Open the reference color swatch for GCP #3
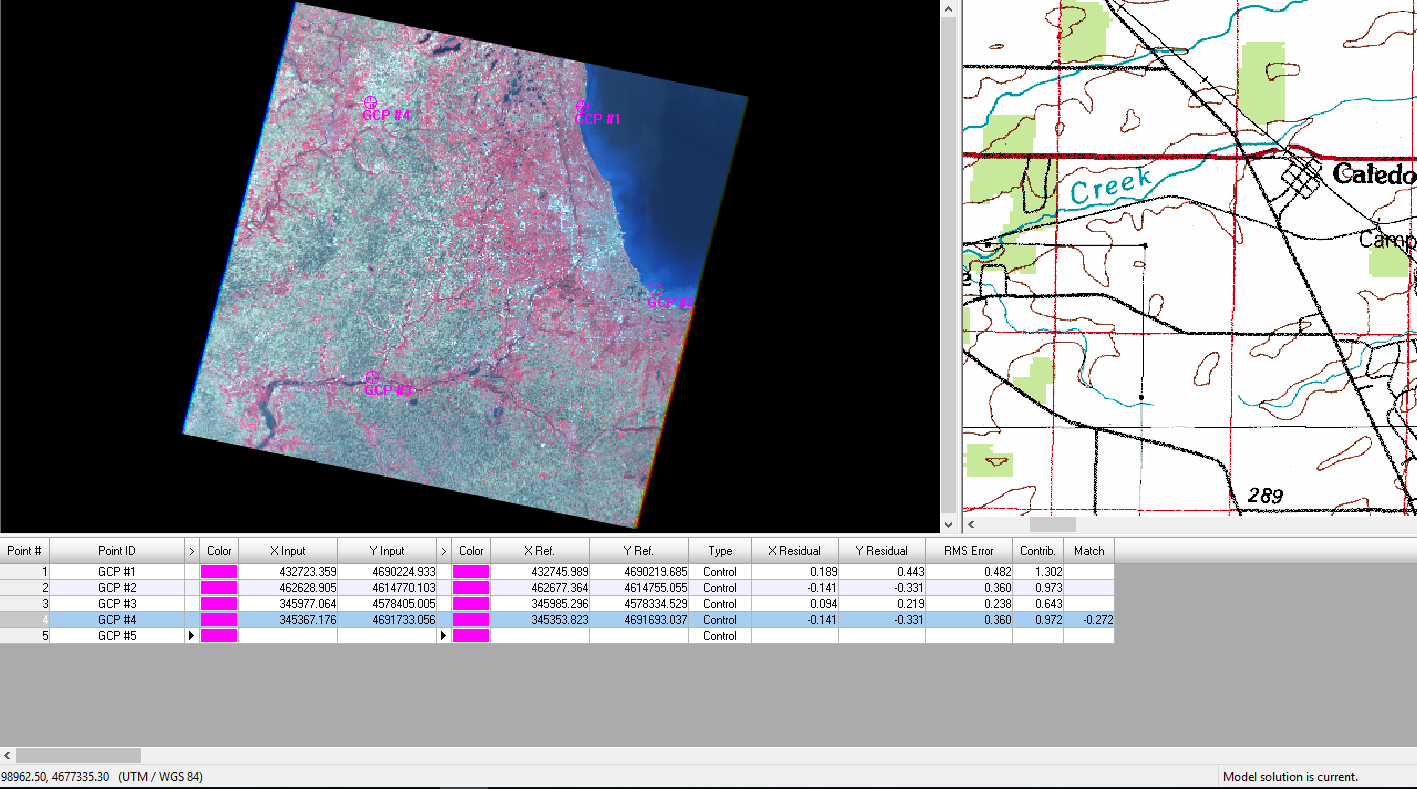This screenshot has height=789, width=1417. [x=471, y=604]
